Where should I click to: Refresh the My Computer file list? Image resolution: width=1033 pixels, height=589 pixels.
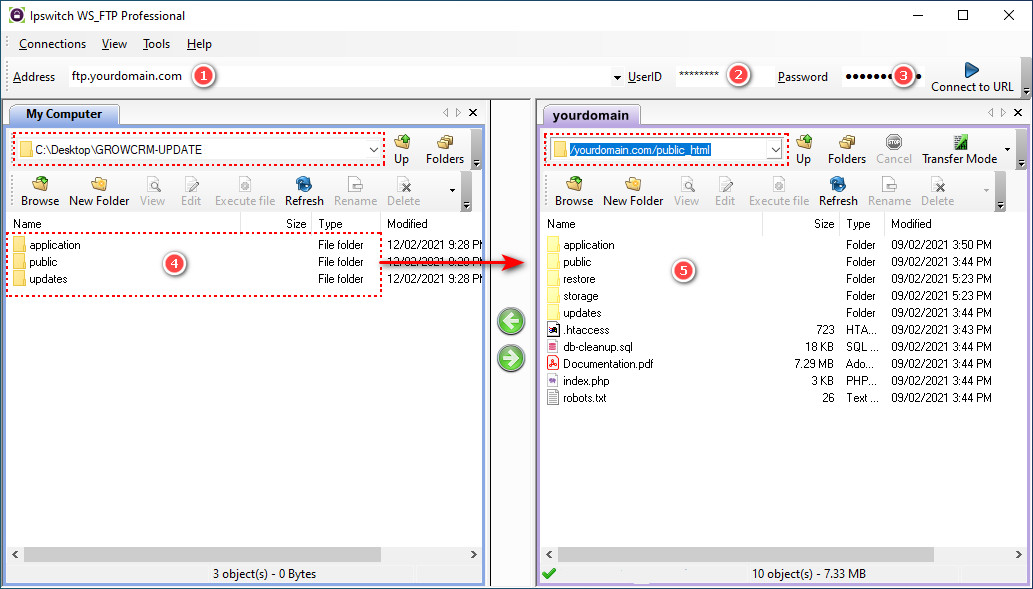coord(304,192)
